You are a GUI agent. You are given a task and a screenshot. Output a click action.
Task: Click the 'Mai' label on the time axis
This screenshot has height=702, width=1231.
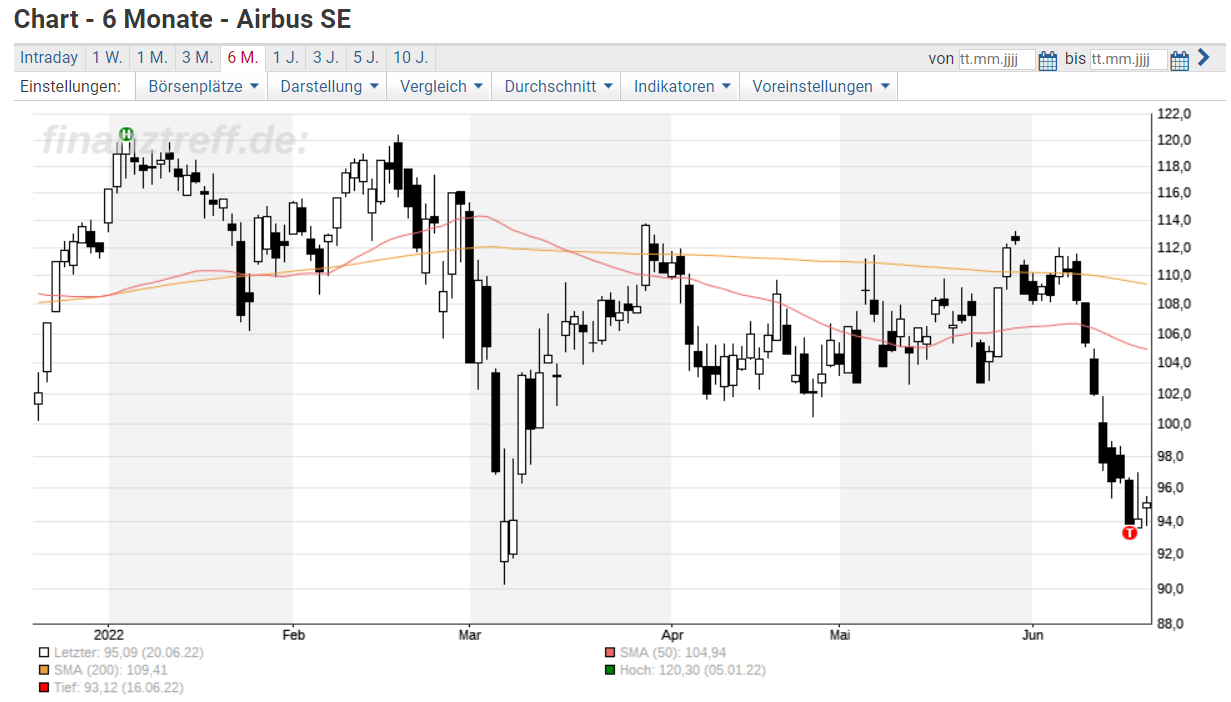click(840, 634)
